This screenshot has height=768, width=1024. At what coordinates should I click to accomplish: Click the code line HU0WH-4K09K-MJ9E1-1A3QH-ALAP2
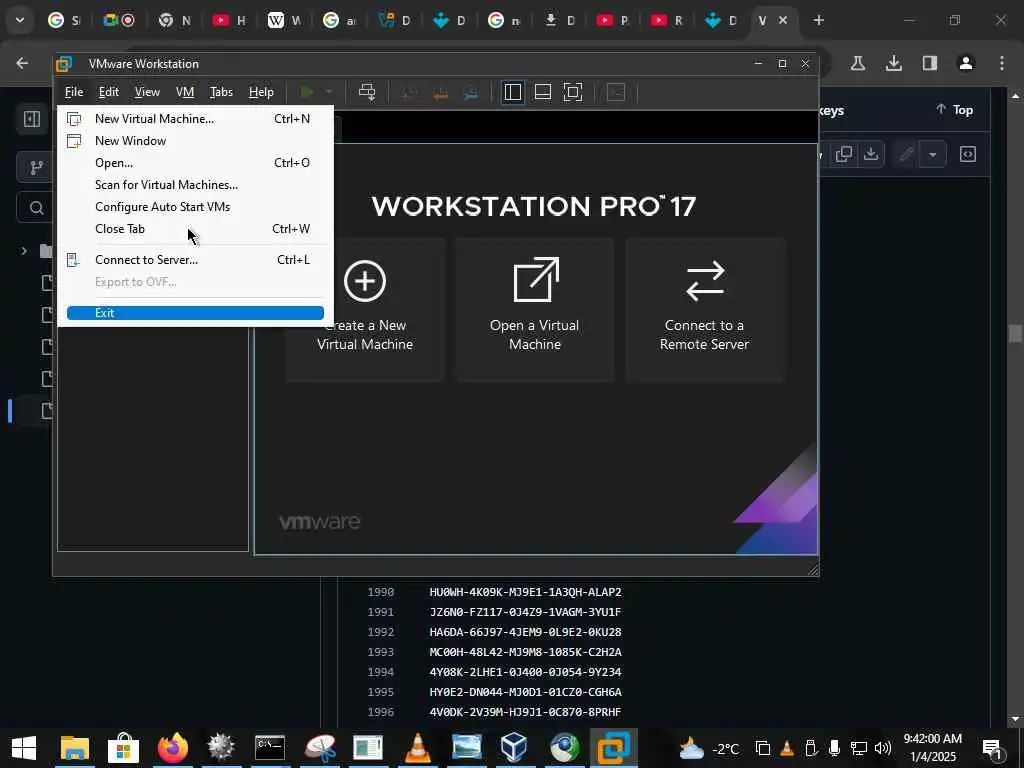[526, 592]
